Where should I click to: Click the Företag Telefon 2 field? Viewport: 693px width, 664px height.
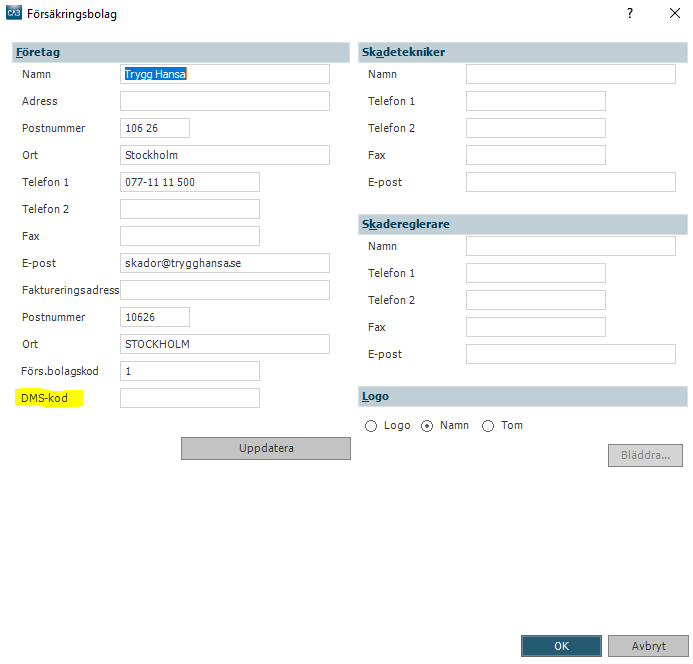point(190,209)
